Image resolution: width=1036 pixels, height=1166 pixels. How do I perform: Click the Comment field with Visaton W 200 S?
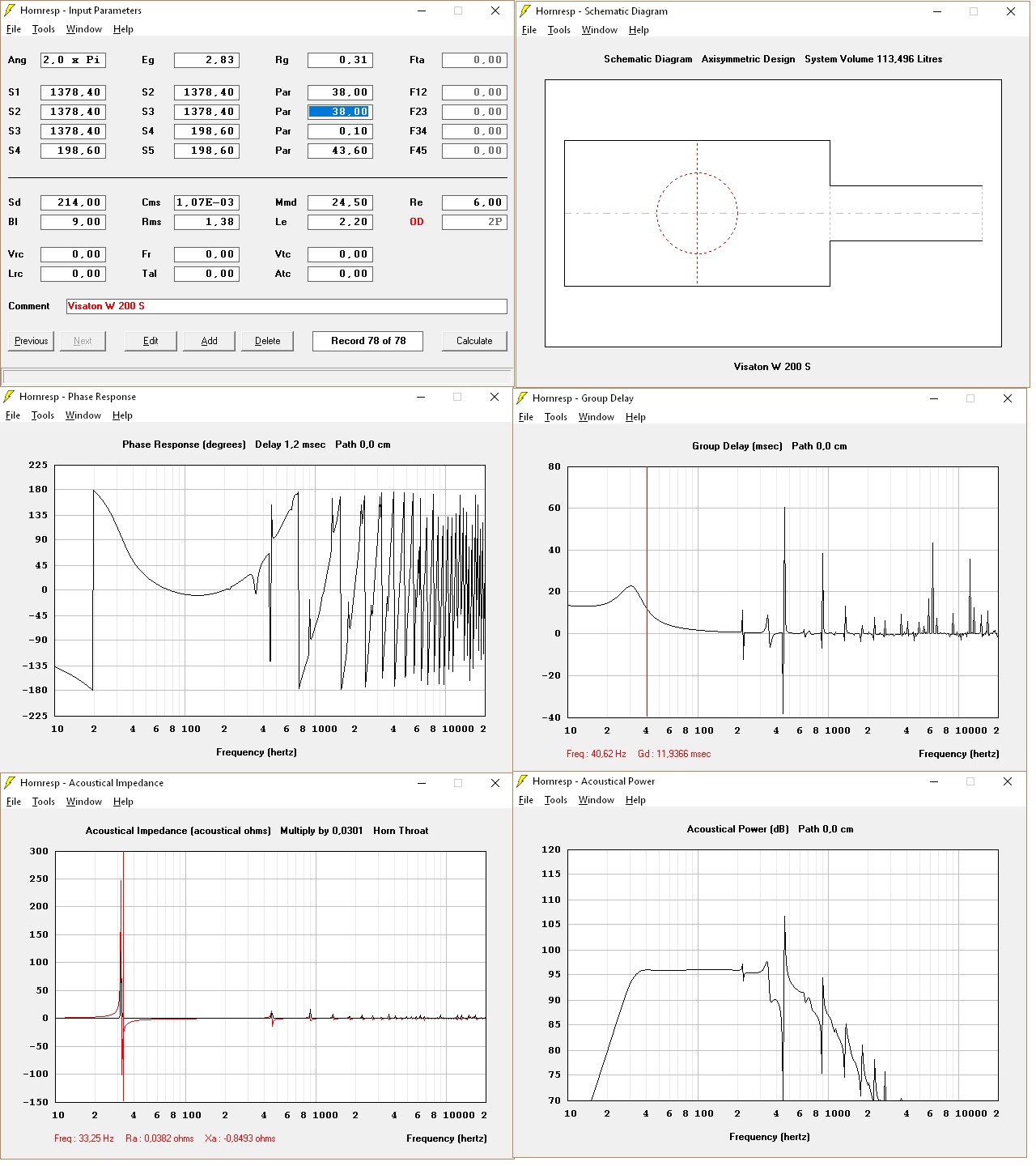[287, 306]
